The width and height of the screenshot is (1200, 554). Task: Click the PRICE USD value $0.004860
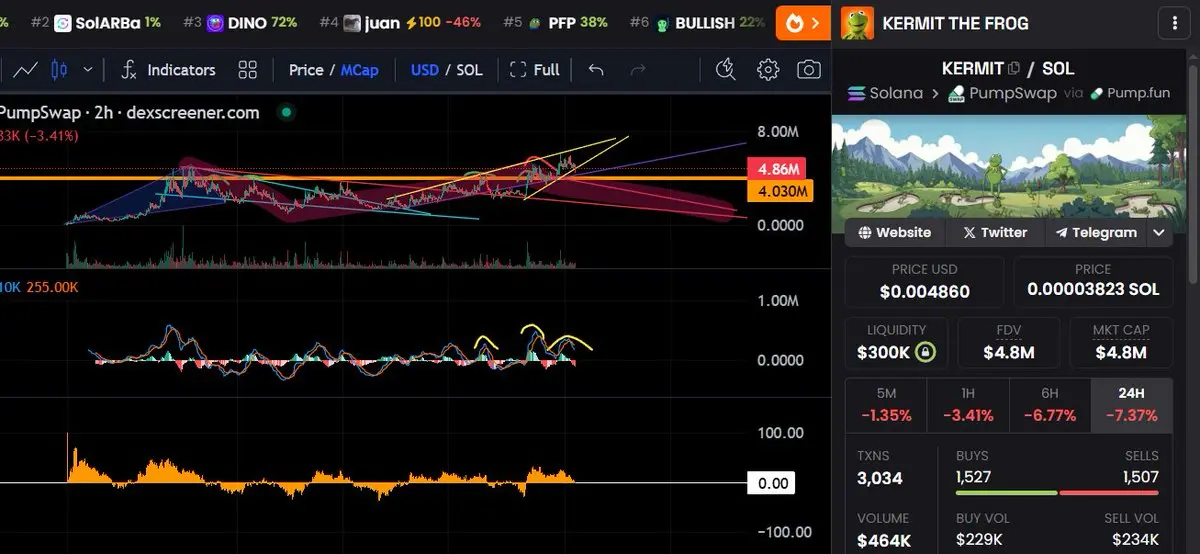(x=924, y=291)
